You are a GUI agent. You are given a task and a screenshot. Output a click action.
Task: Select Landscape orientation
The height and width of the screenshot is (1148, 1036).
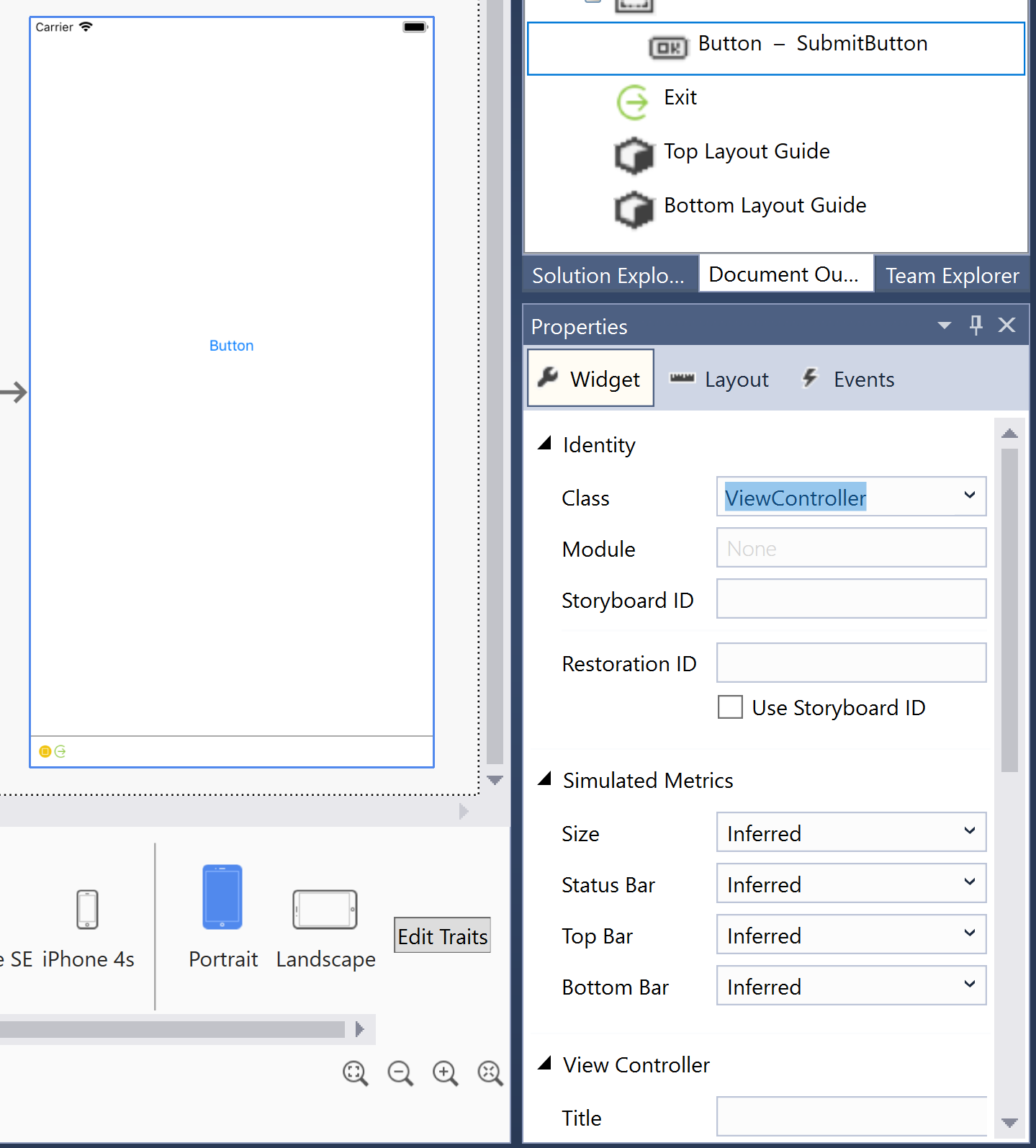tap(325, 930)
